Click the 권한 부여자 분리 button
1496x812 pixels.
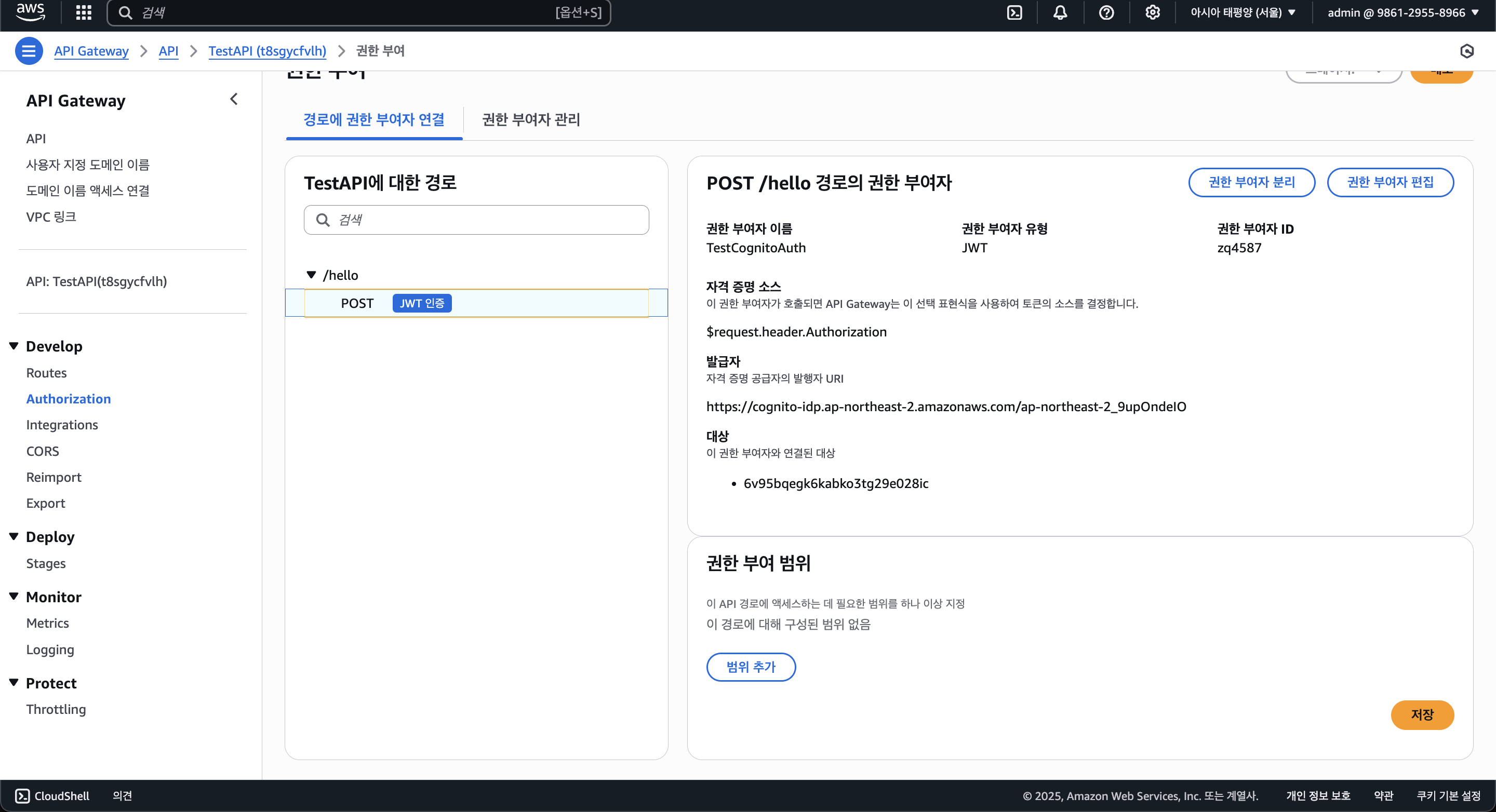1251,182
